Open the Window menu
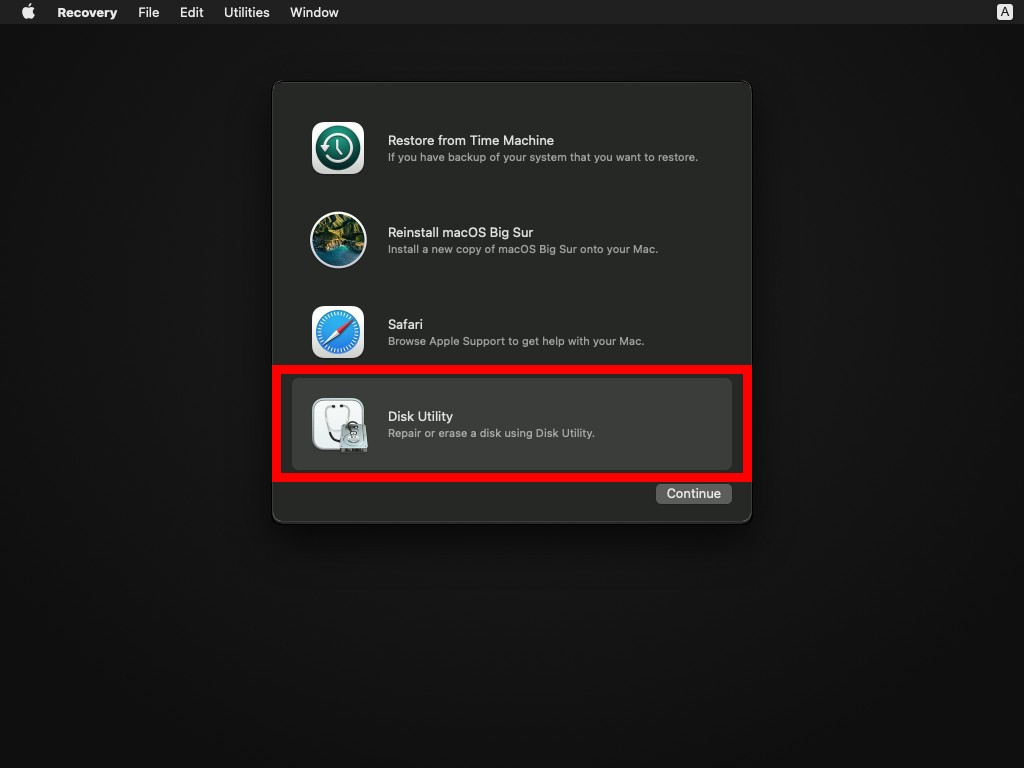The width and height of the screenshot is (1024, 768). [314, 12]
